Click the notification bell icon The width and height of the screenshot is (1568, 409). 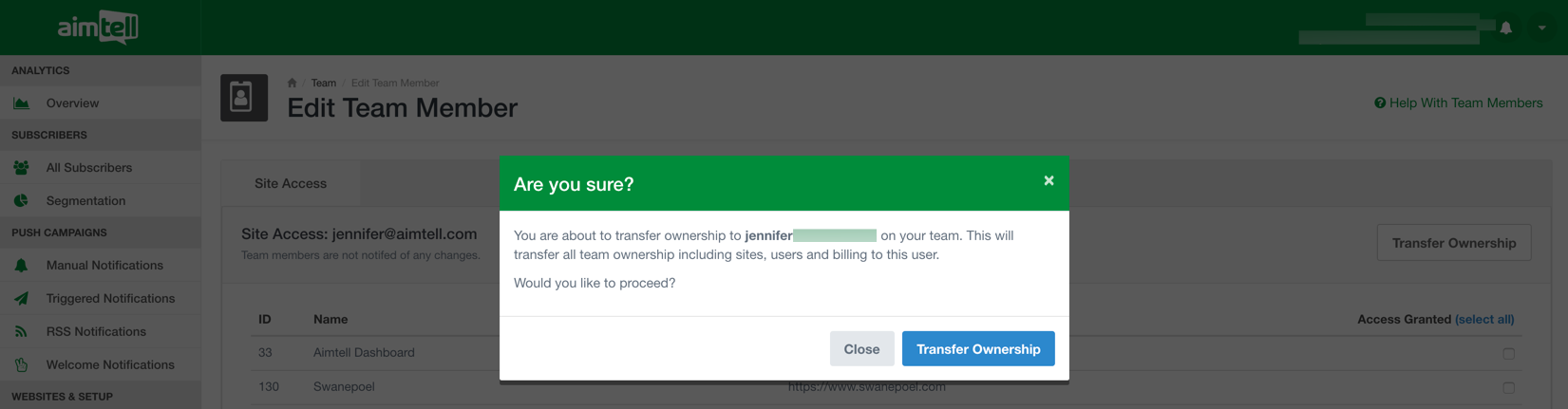click(x=1505, y=28)
